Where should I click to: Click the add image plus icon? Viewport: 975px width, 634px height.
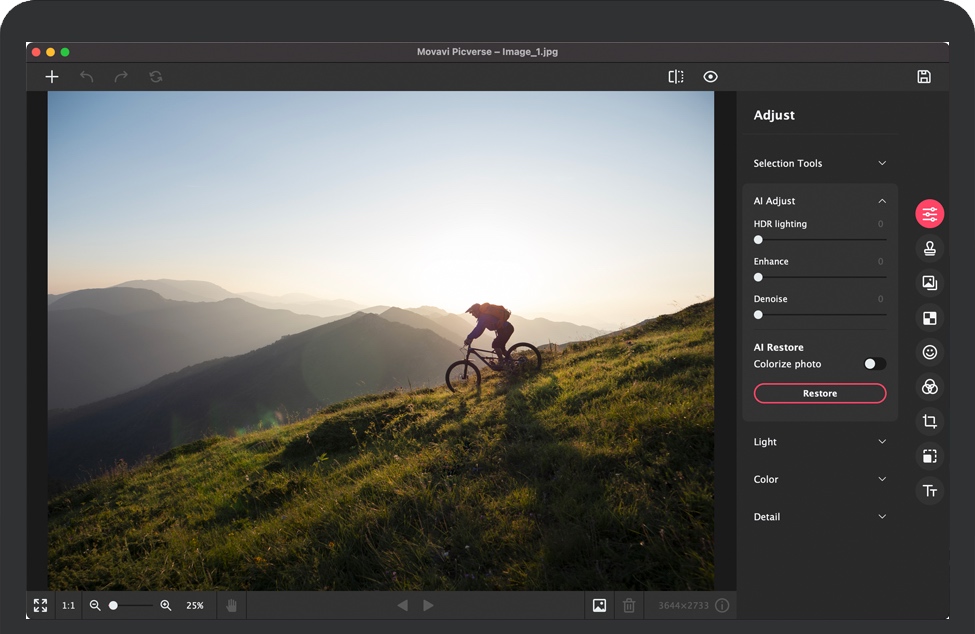tap(52, 77)
